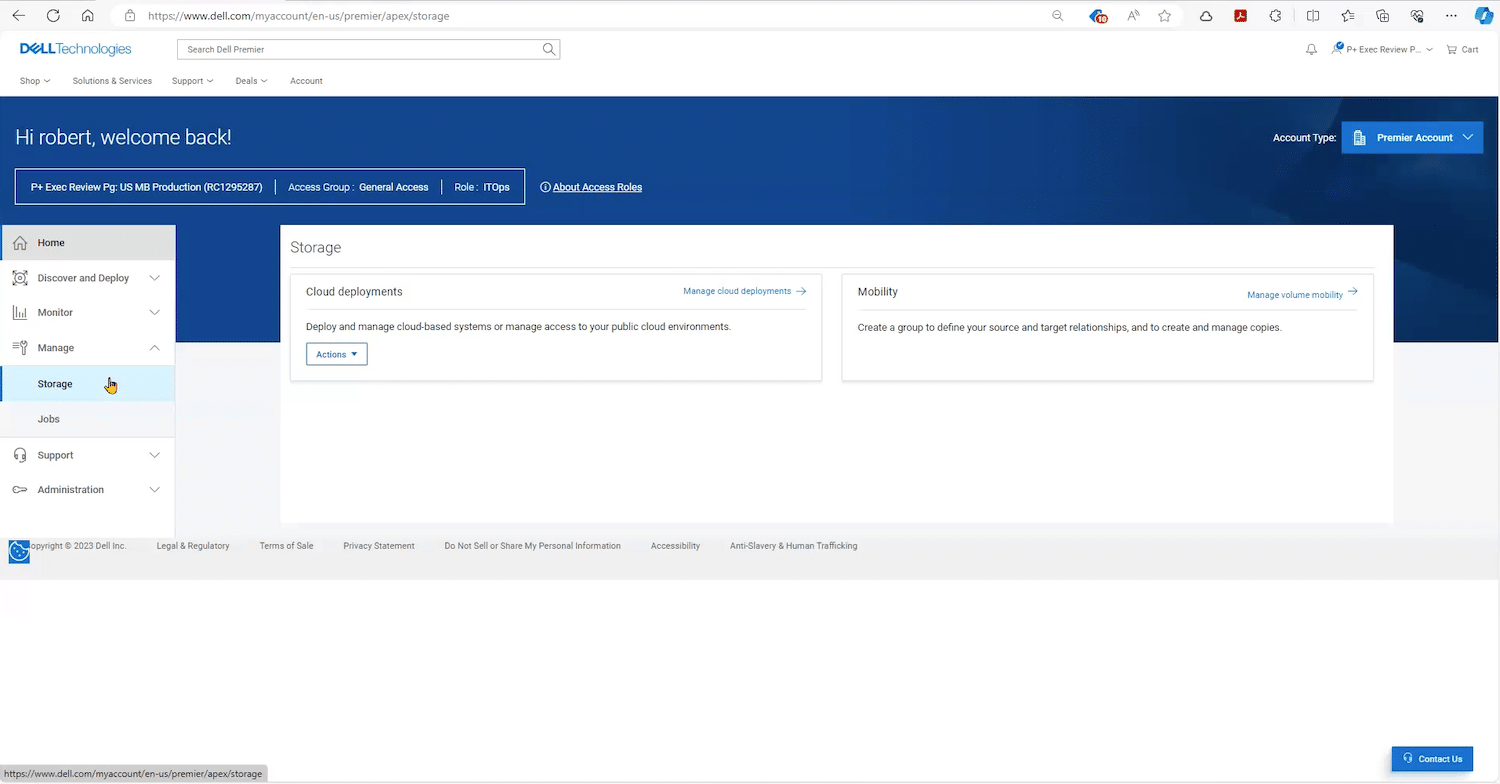Expand Discover and Deploy section
This screenshot has height=784, width=1500.
pyautogui.click(x=154, y=278)
